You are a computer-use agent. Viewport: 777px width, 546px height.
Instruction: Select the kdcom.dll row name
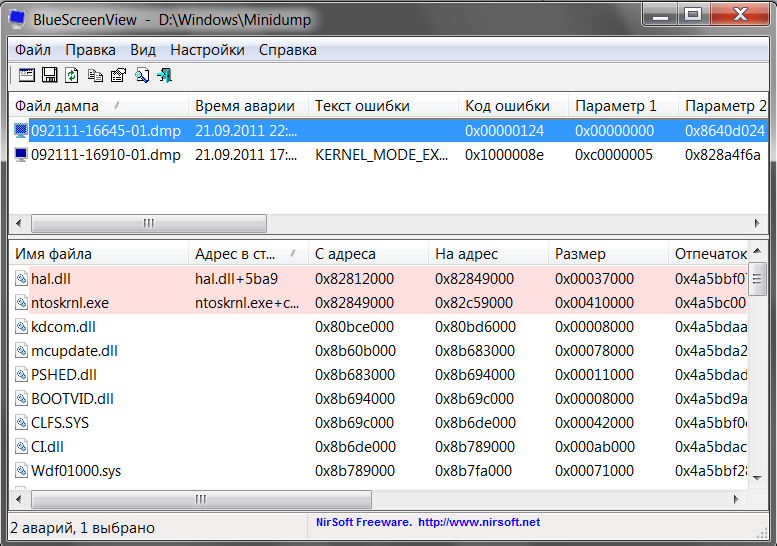[63, 327]
